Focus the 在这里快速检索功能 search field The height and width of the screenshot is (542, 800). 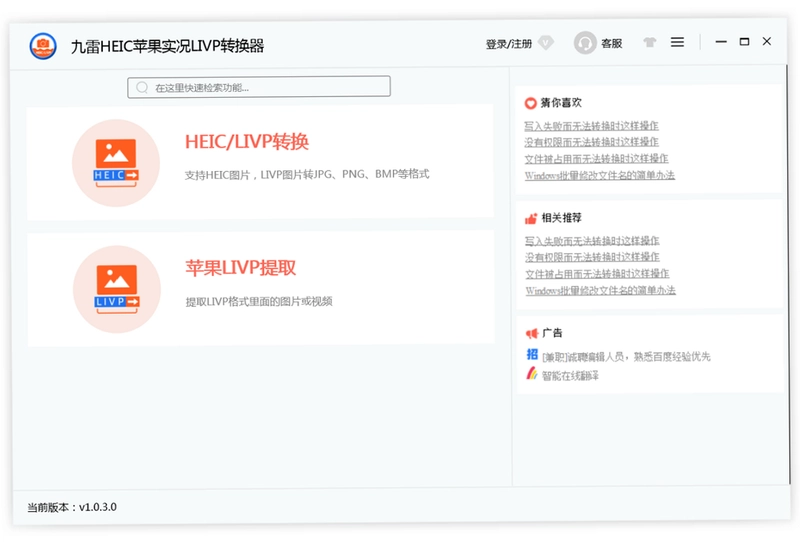[x=259, y=87]
